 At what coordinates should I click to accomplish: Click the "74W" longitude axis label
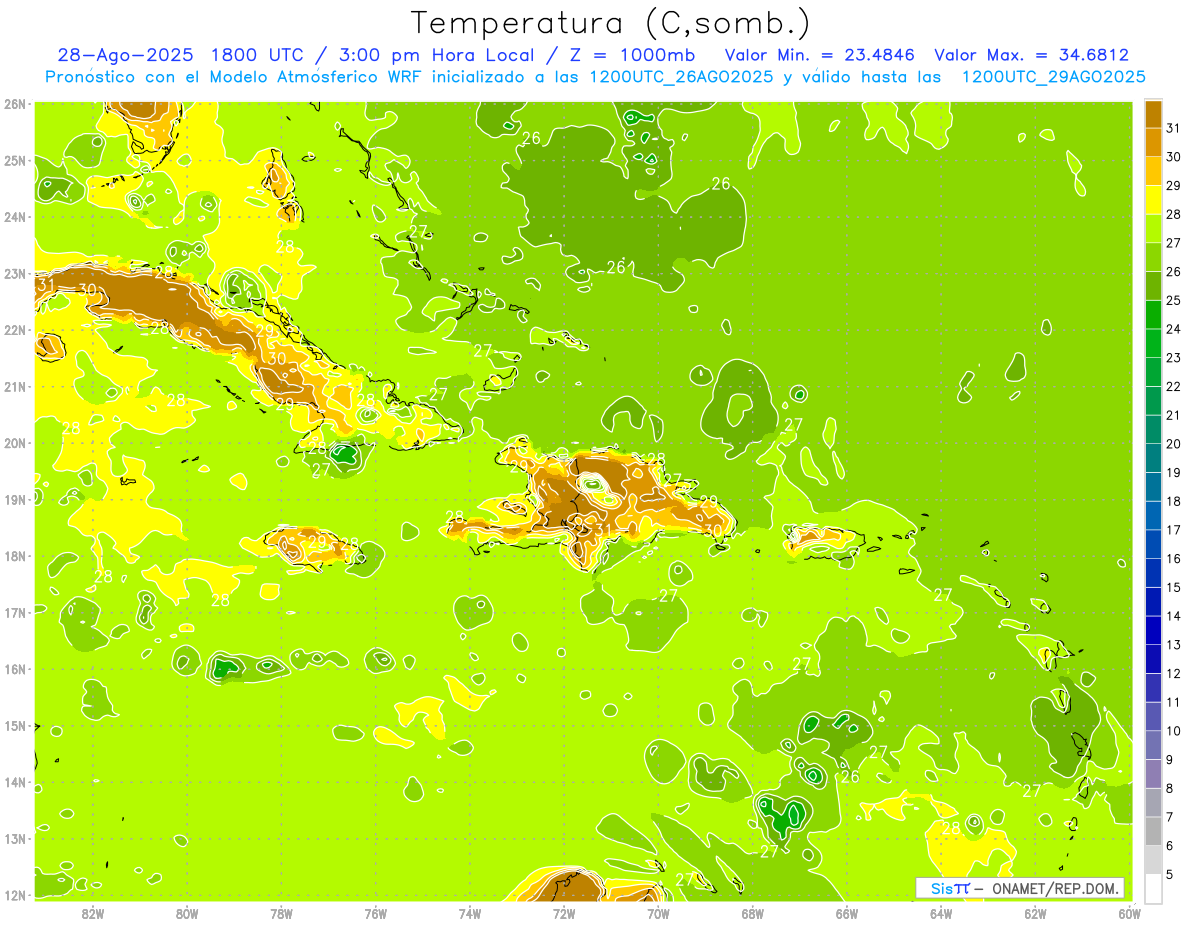tap(470, 913)
